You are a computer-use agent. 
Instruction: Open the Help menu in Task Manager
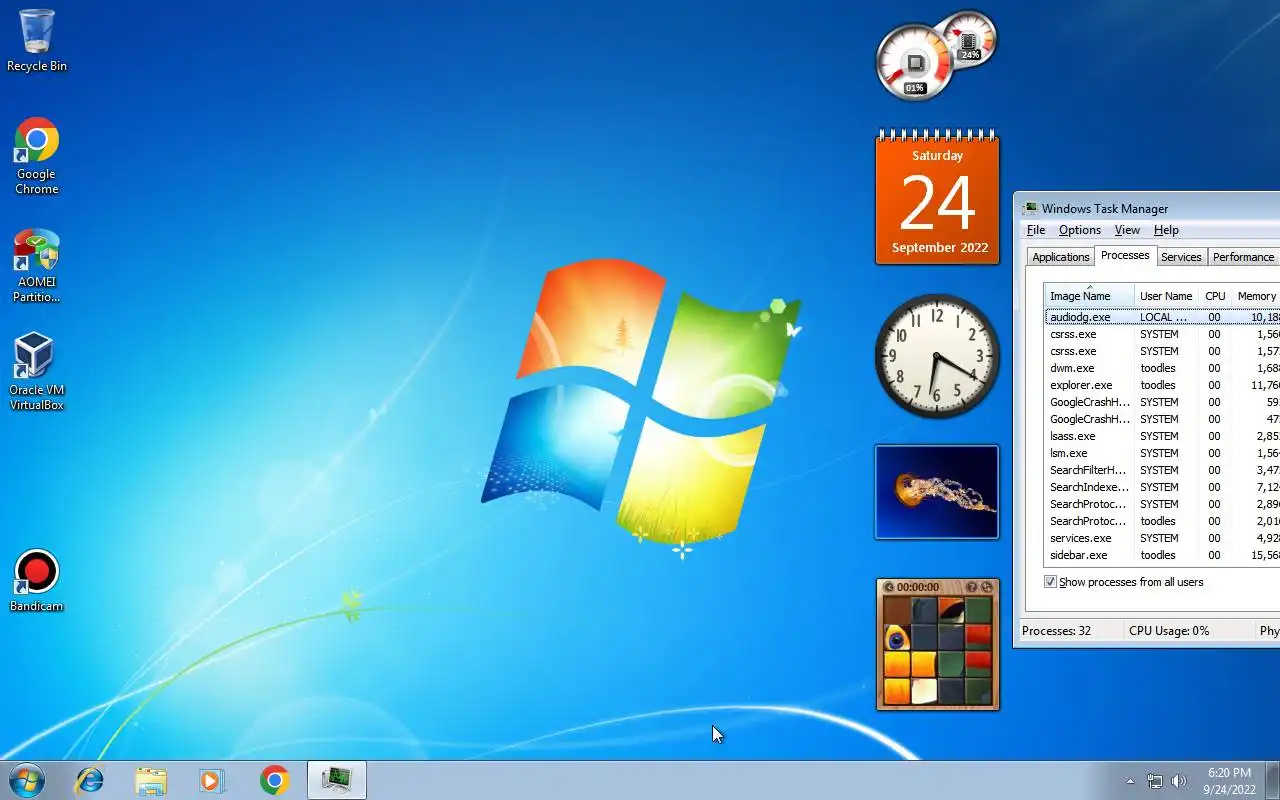(1166, 230)
